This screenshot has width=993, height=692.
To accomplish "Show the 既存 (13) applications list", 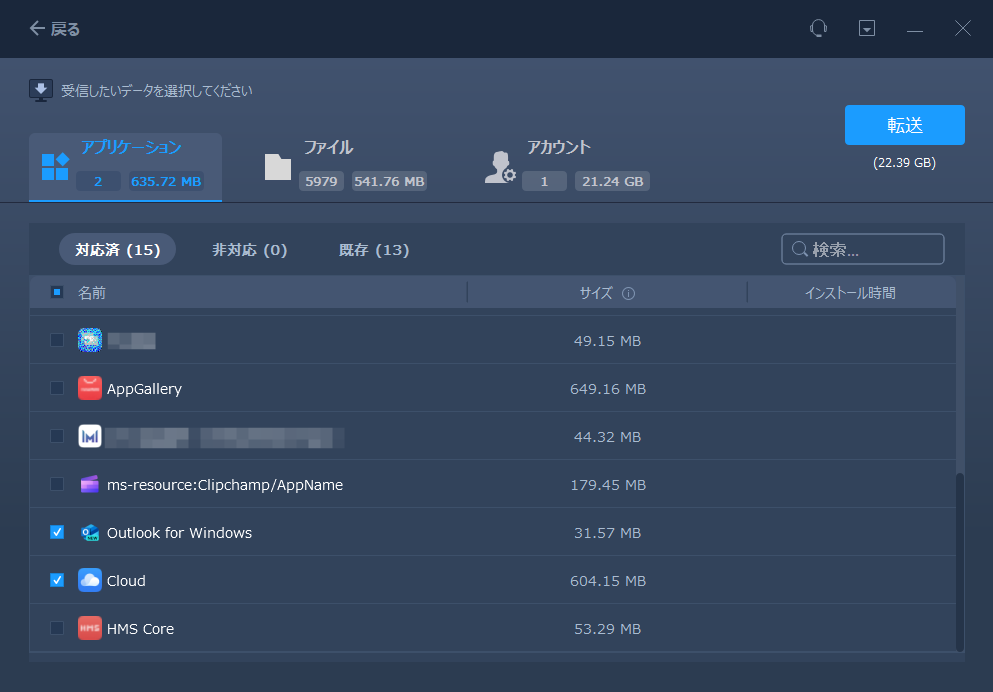I will pyautogui.click(x=374, y=250).
